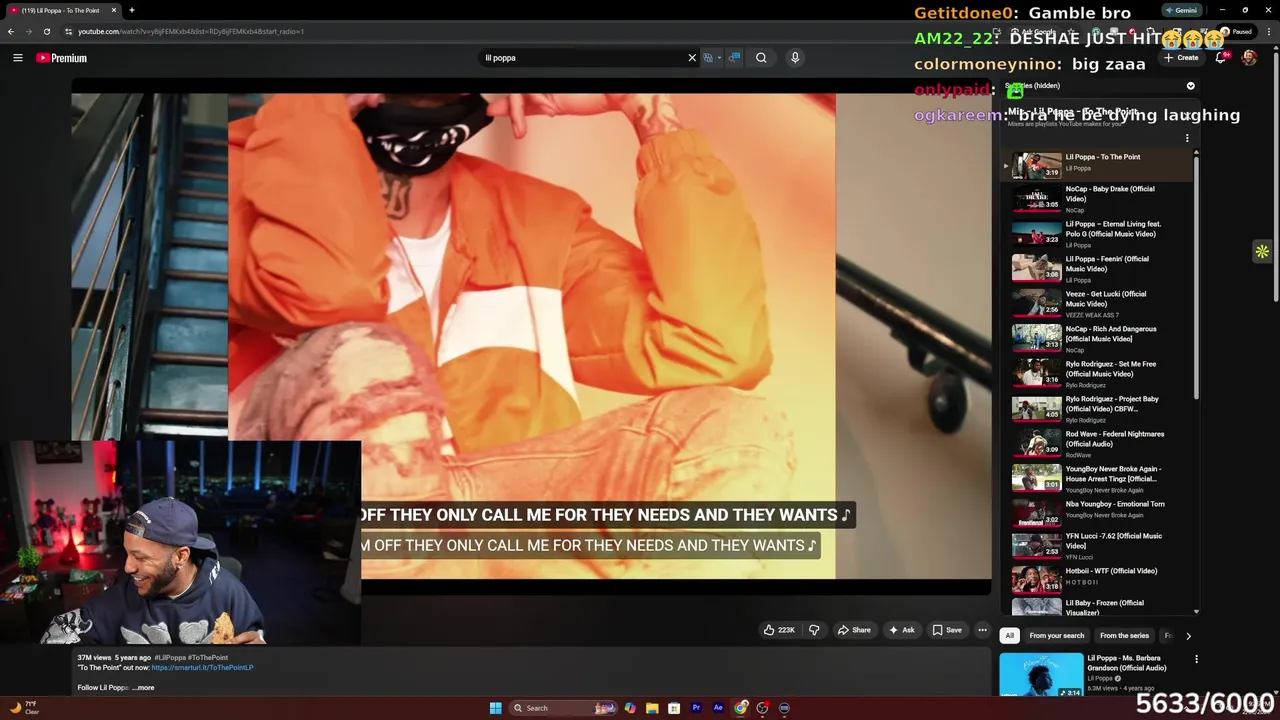Open OBS Studio from the taskbar

coord(762,708)
